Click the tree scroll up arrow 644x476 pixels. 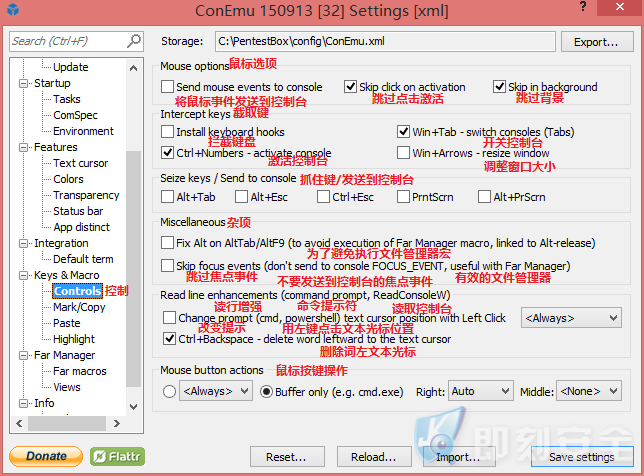pos(133,68)
